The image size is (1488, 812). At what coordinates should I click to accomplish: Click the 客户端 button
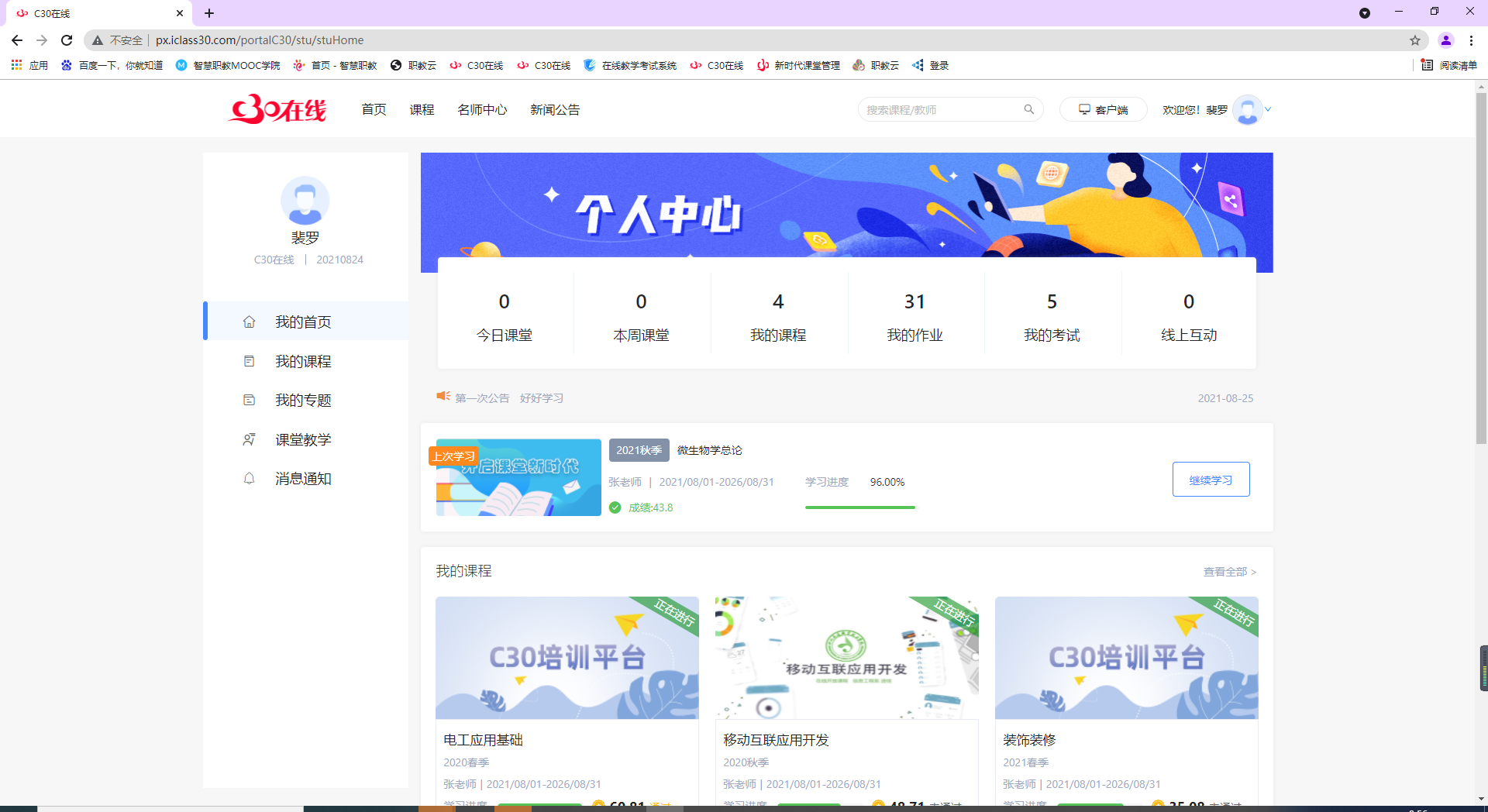pos(1103,110)
